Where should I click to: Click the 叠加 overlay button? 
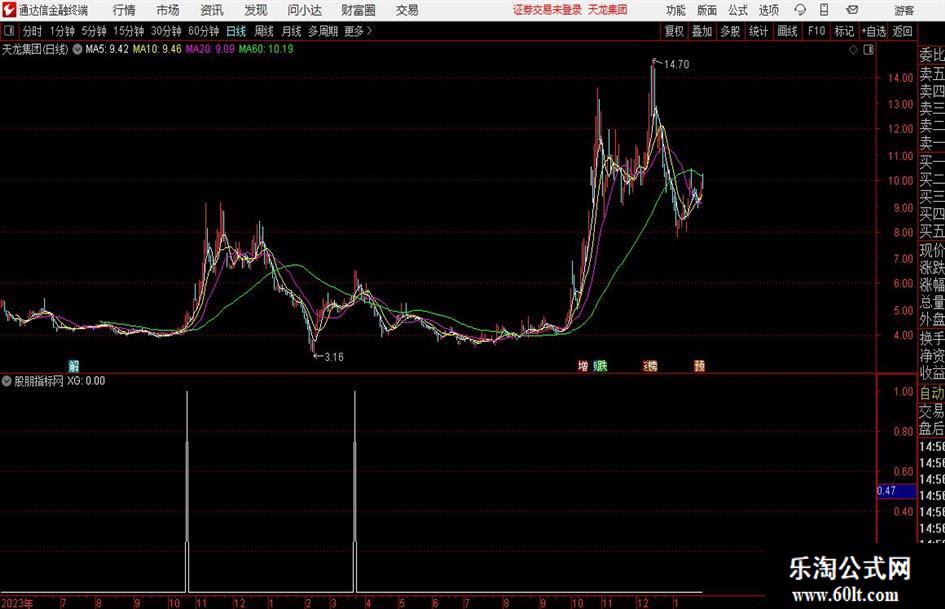[702, 31]
